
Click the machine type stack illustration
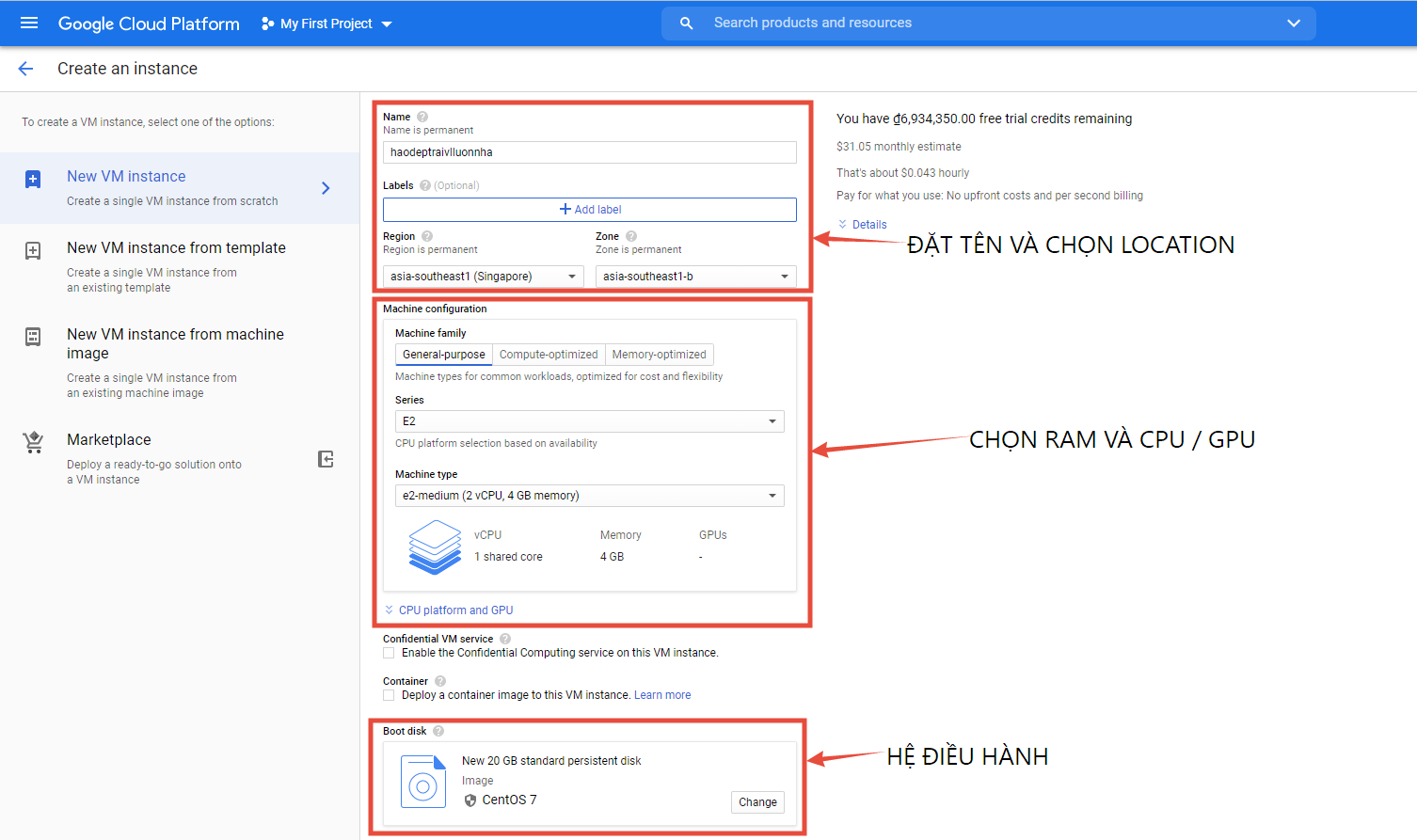click(x=435, y=547)
